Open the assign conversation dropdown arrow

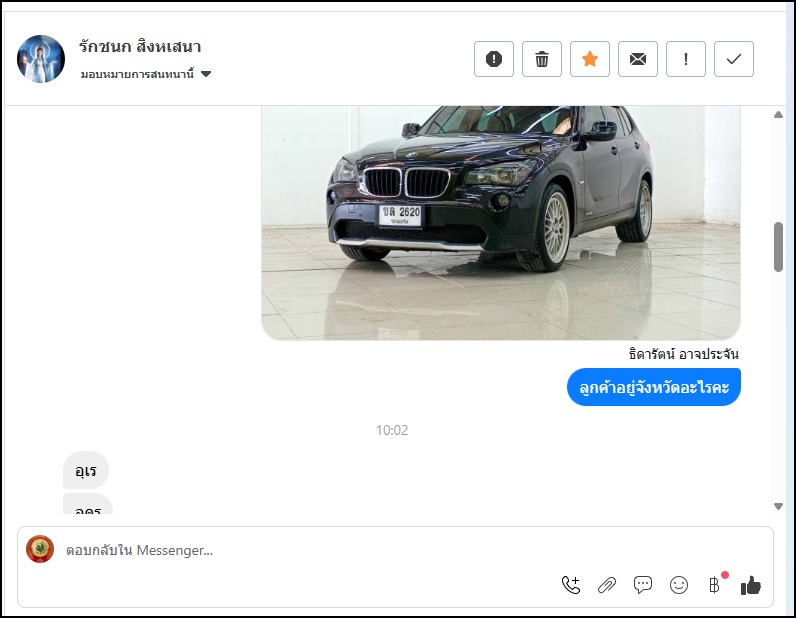point(206,74)
